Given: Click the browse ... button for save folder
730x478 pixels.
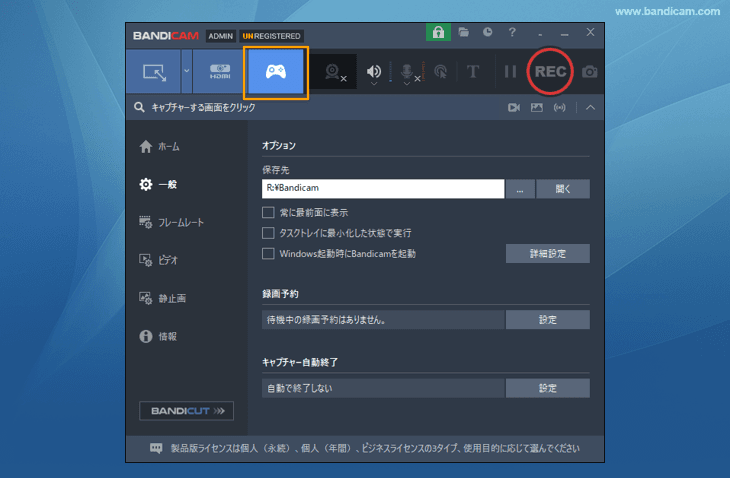Looking at the screenshot, I should [520, 189].
